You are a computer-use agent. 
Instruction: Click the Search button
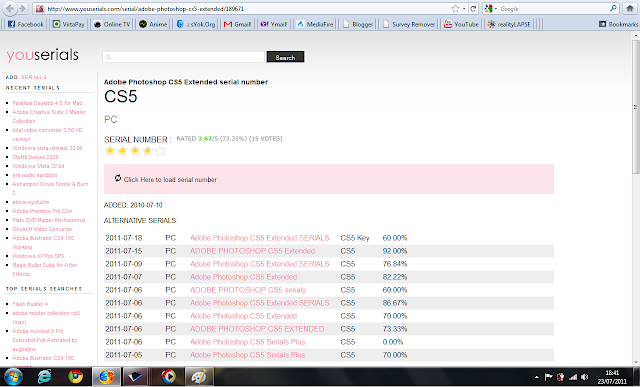point(285,57)
